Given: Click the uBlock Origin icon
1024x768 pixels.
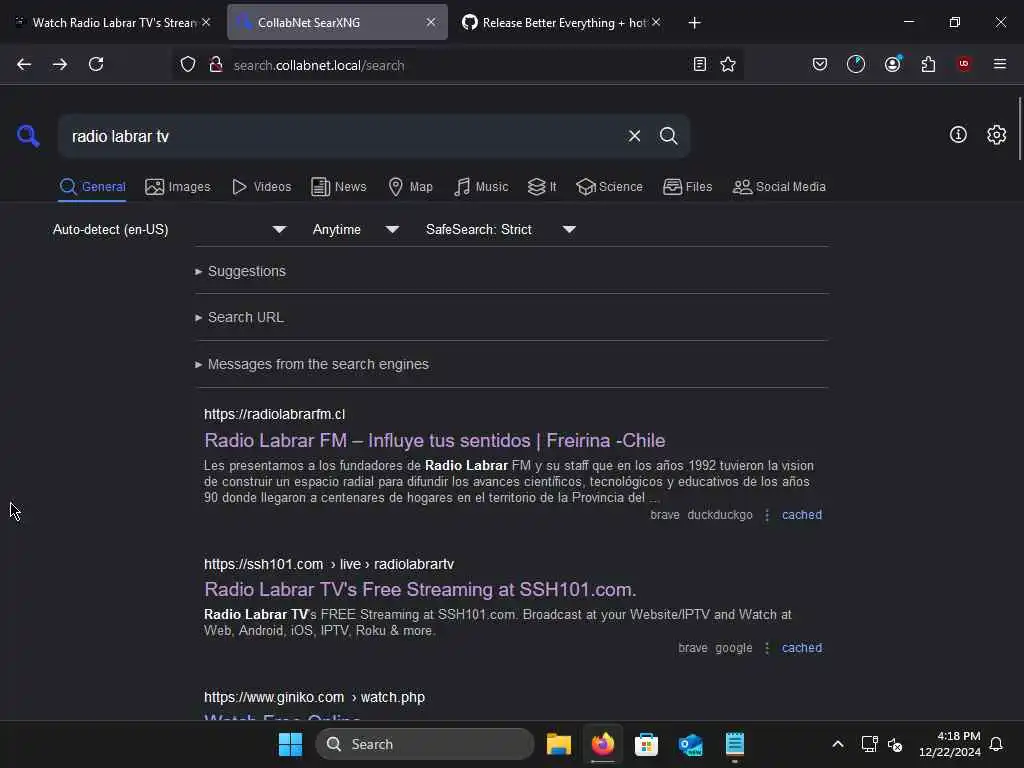Looking at the screenshot, I should (964, 64).
